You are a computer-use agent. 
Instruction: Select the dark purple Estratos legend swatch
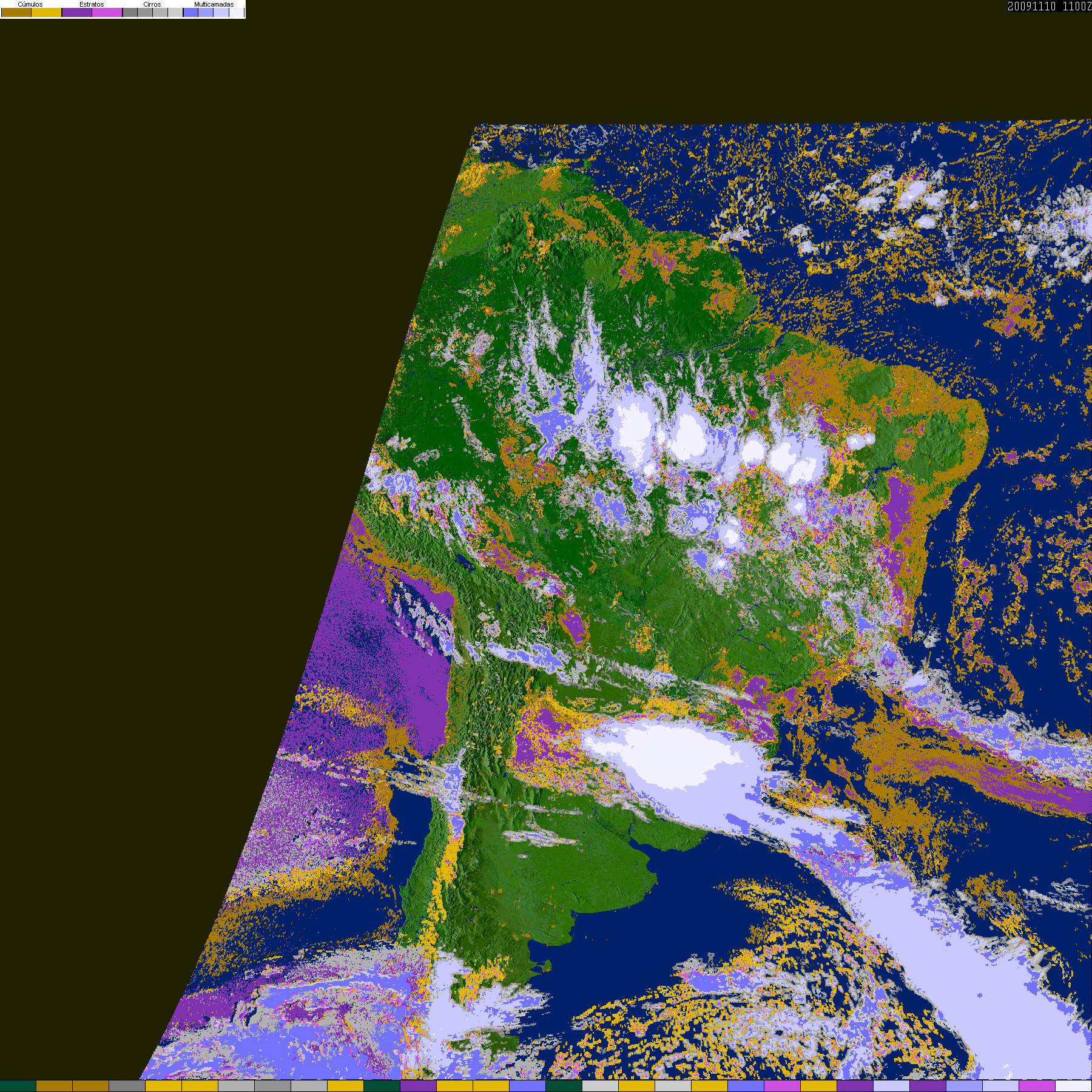[x=77, y=12]
